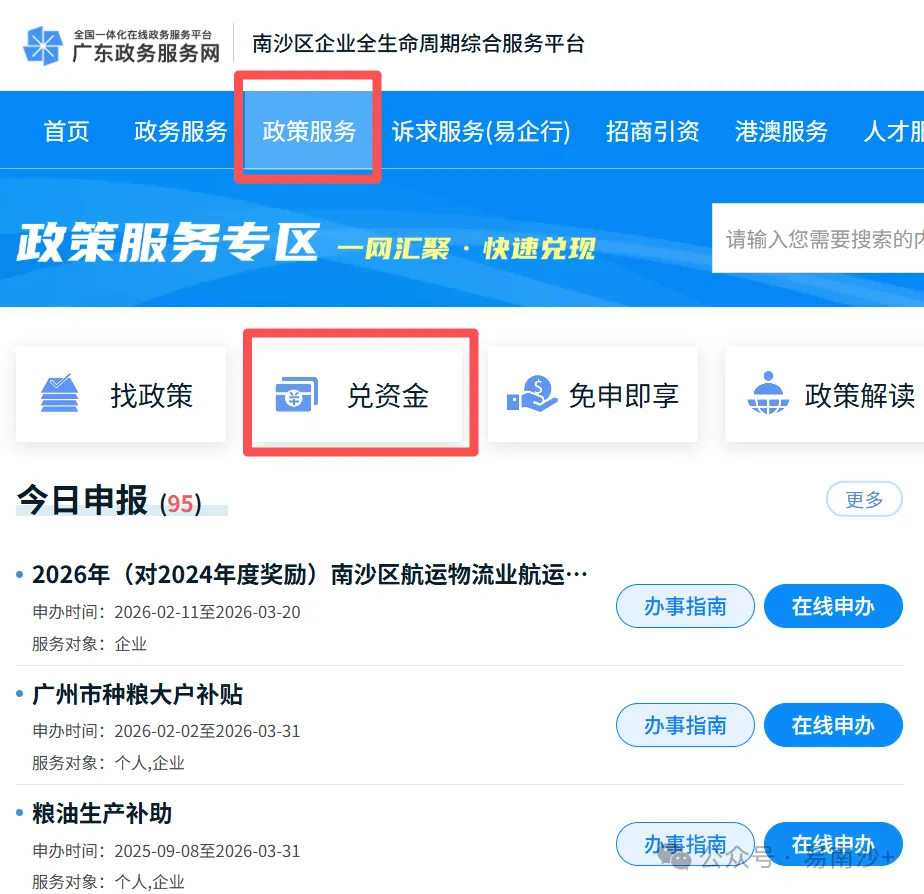Open the 粮油生产补助 title link
This screenshot has width=924, height=894.
[x=102, y=813]
